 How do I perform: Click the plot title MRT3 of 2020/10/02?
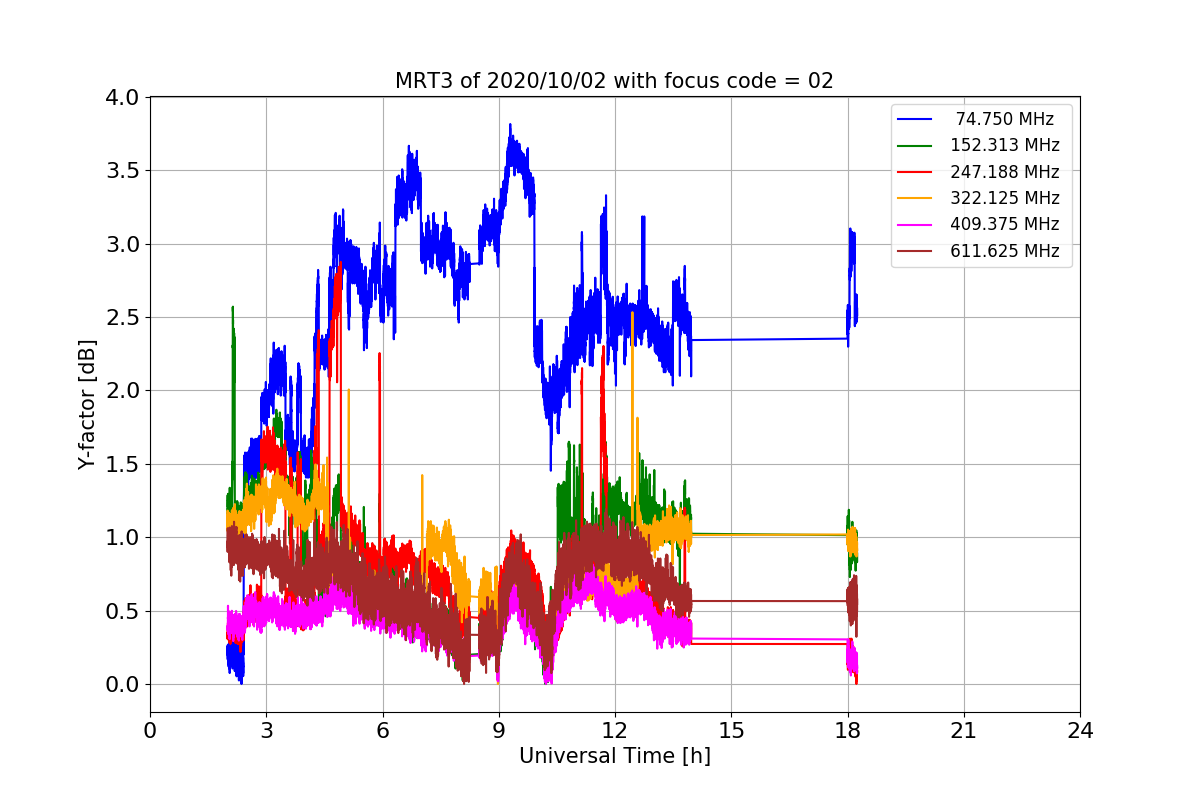[x=614, y=81]
